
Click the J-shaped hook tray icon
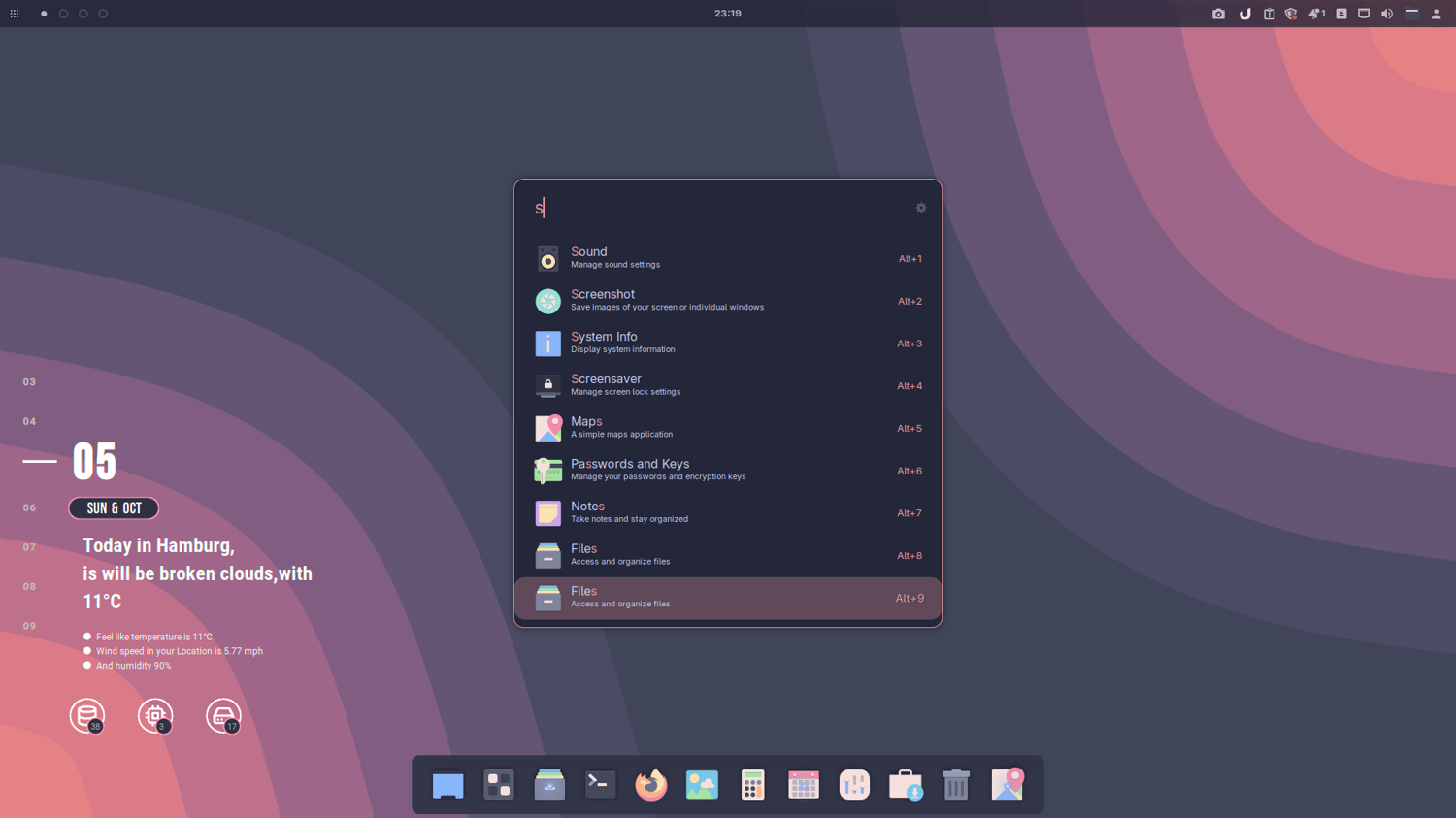tap(1244, 14)
